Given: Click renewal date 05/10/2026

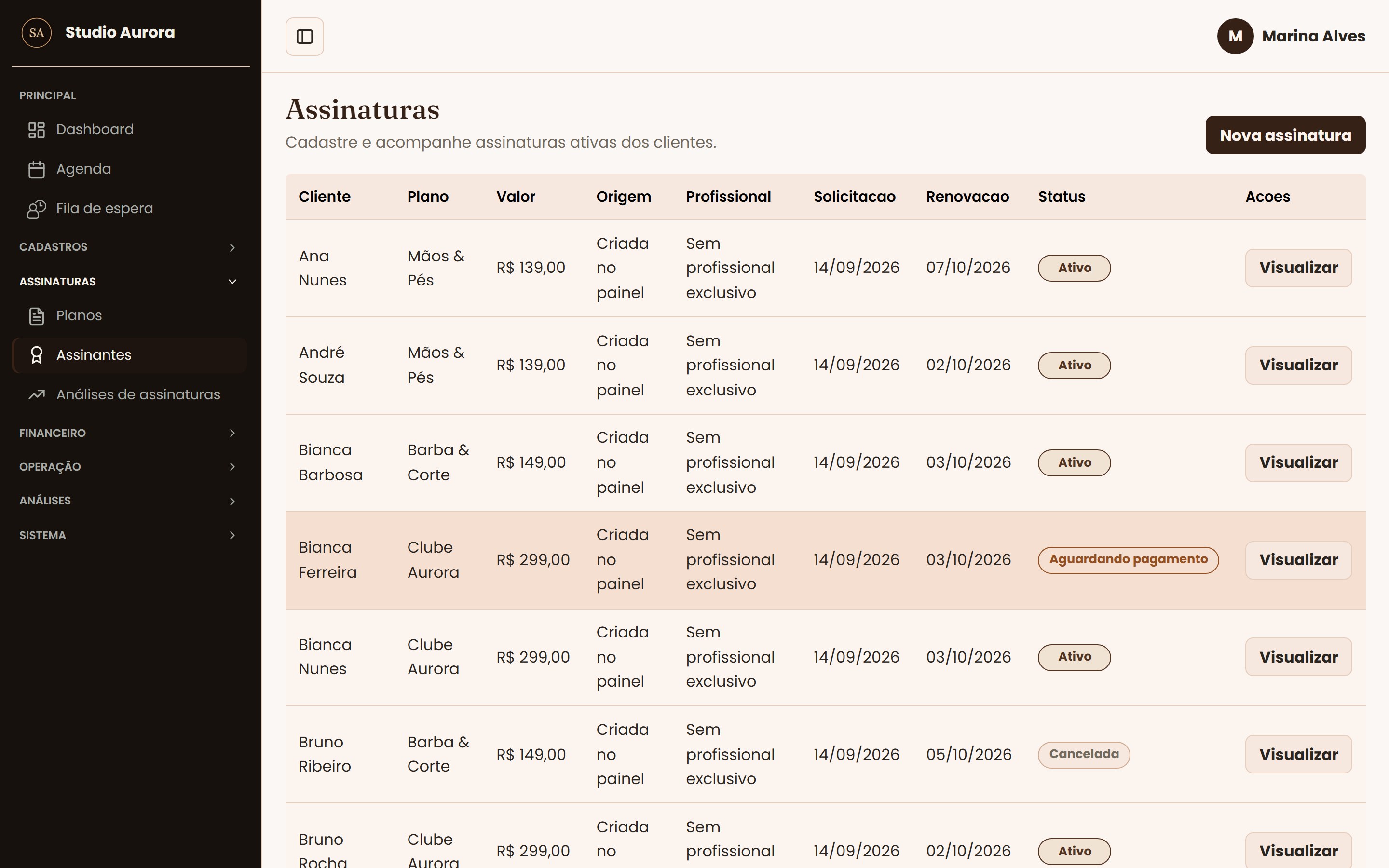Looking at the screenshot, I should coord(968,754).
